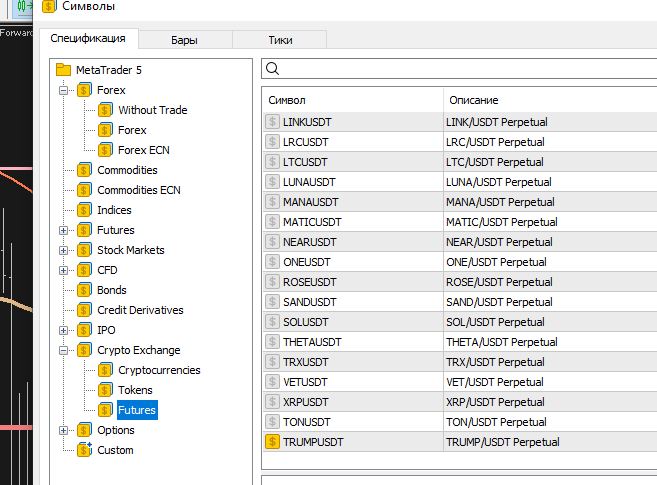Click the greyed SOLUSDT symbol icon
The image size is (657, 485).
point(272,322)
